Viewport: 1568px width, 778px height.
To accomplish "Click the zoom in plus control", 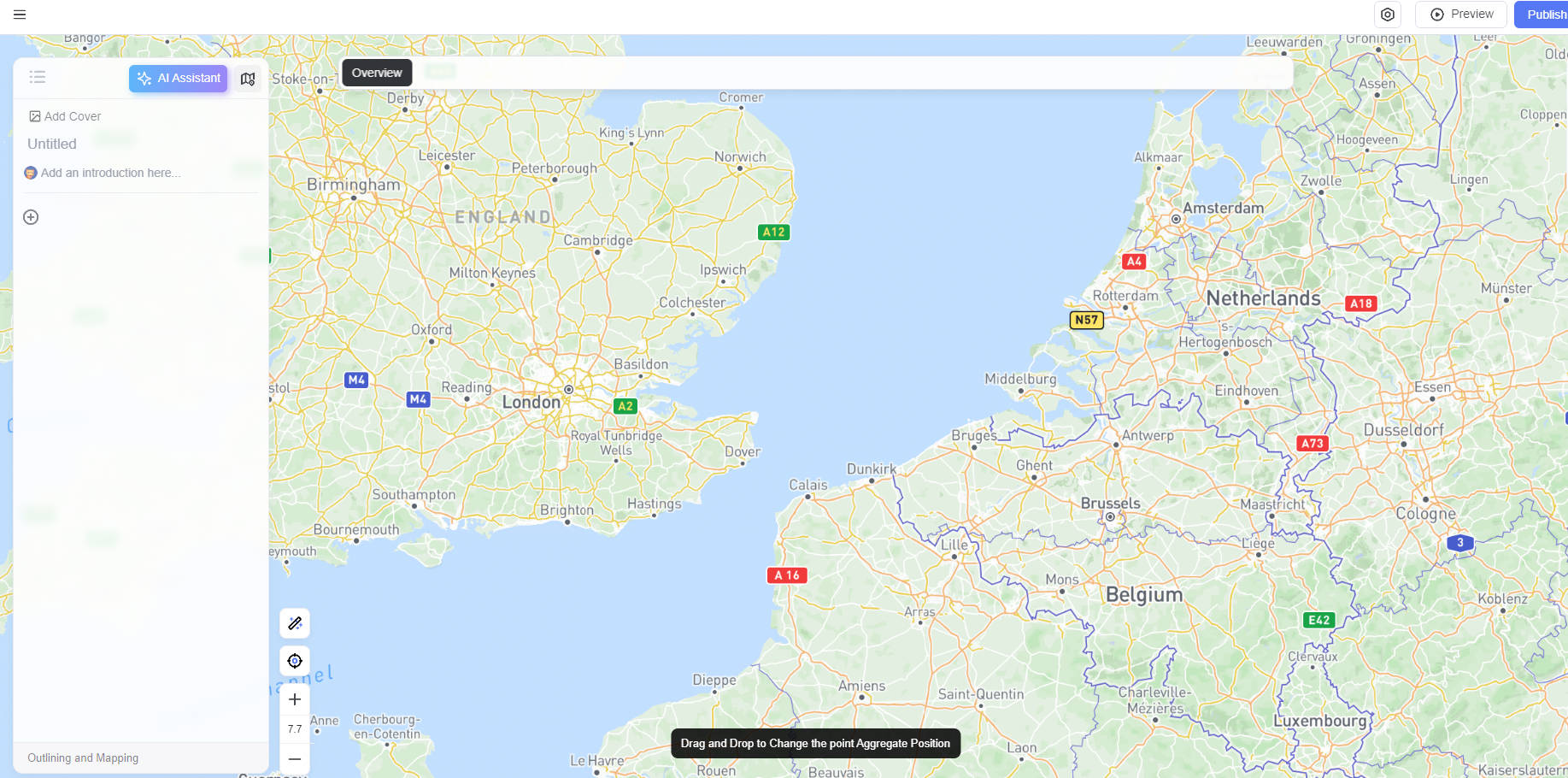I will coord(294,698).
